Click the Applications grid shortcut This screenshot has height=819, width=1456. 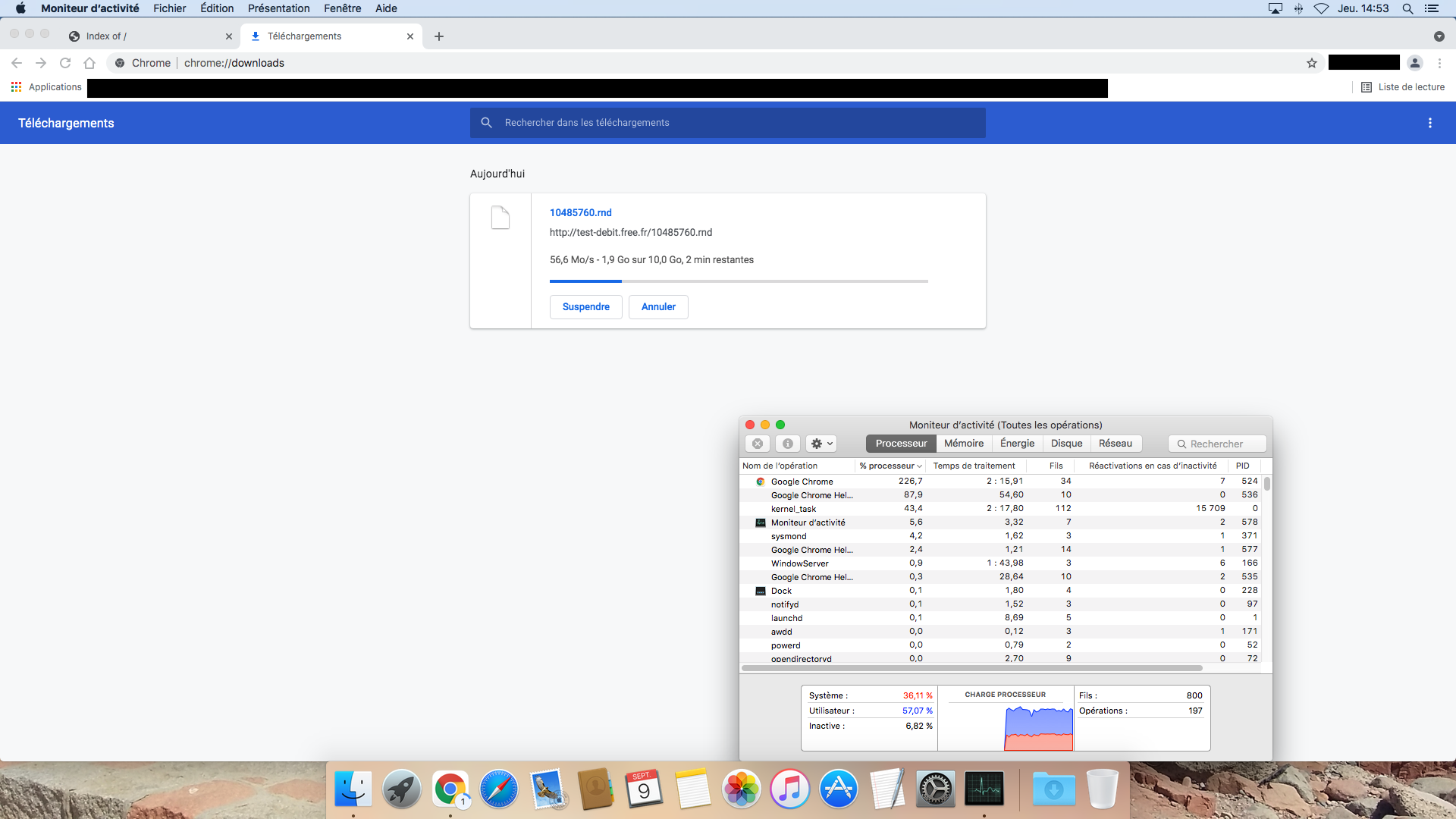[17, 87]
